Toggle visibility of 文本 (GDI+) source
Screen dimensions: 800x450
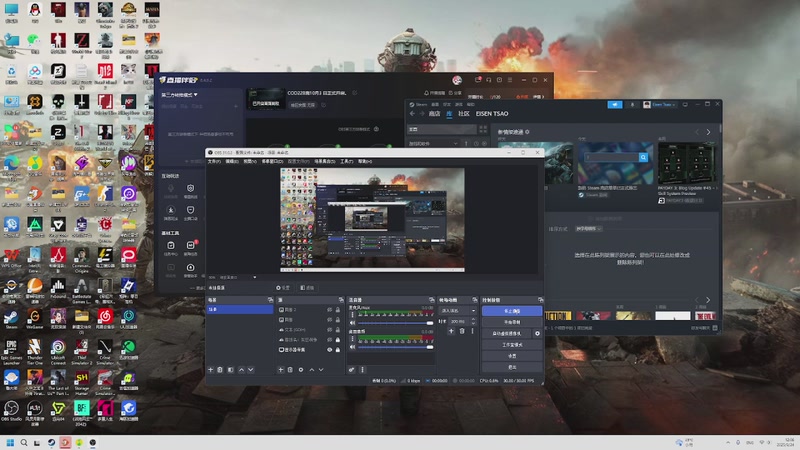[x=330, y=330]
